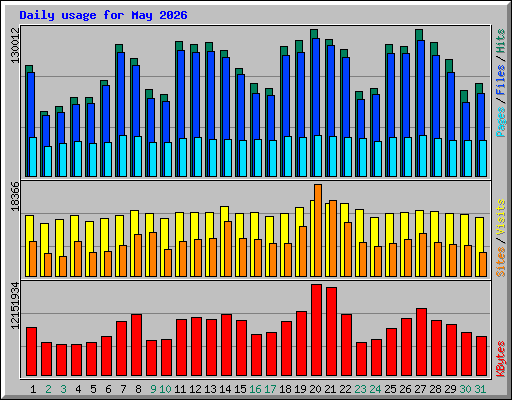Click day 3 on the x-axis
The width and height of the screenshot is (512, 400).
coord(63,389)
